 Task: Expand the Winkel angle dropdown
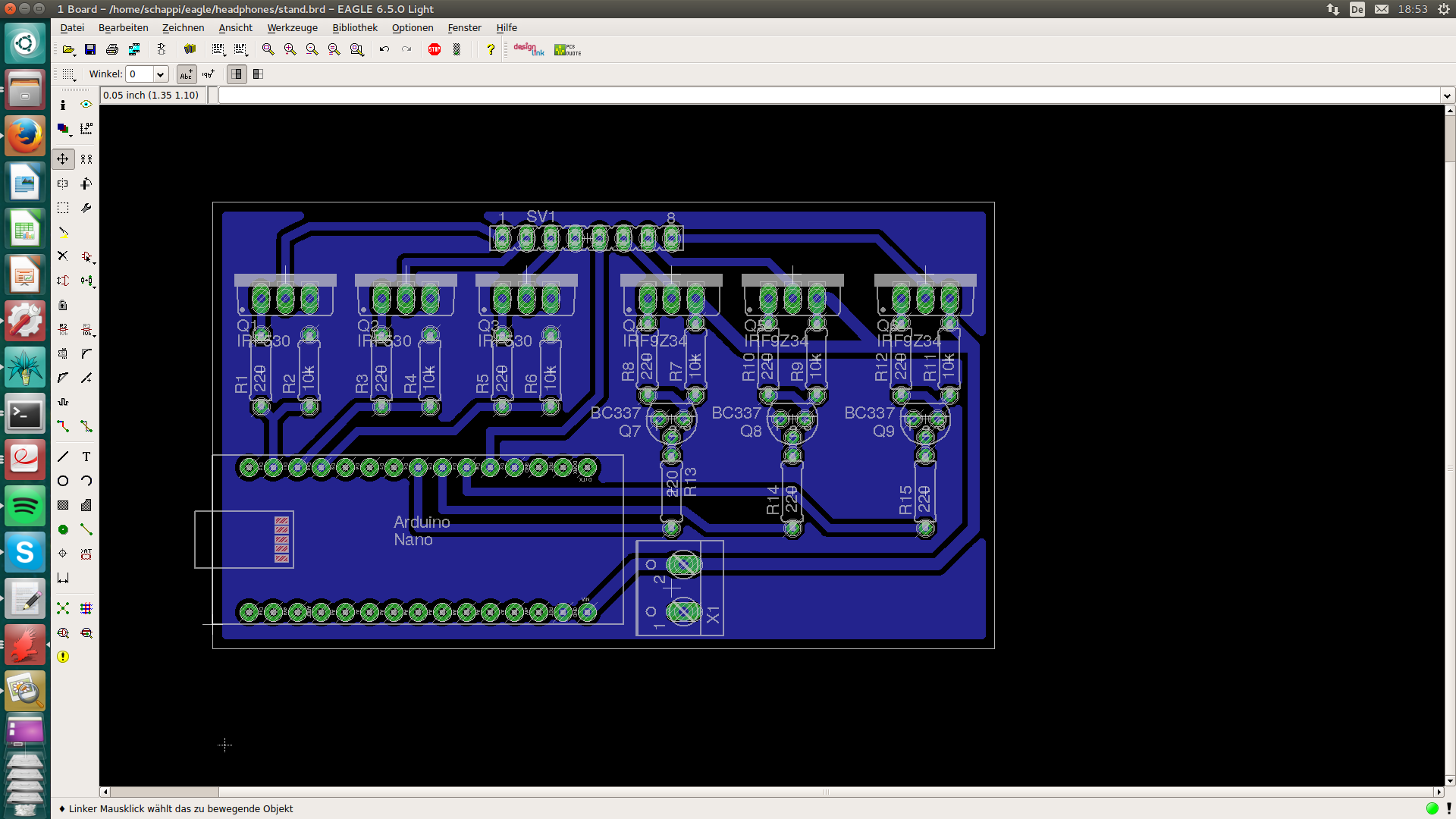(x=161, y=74)
